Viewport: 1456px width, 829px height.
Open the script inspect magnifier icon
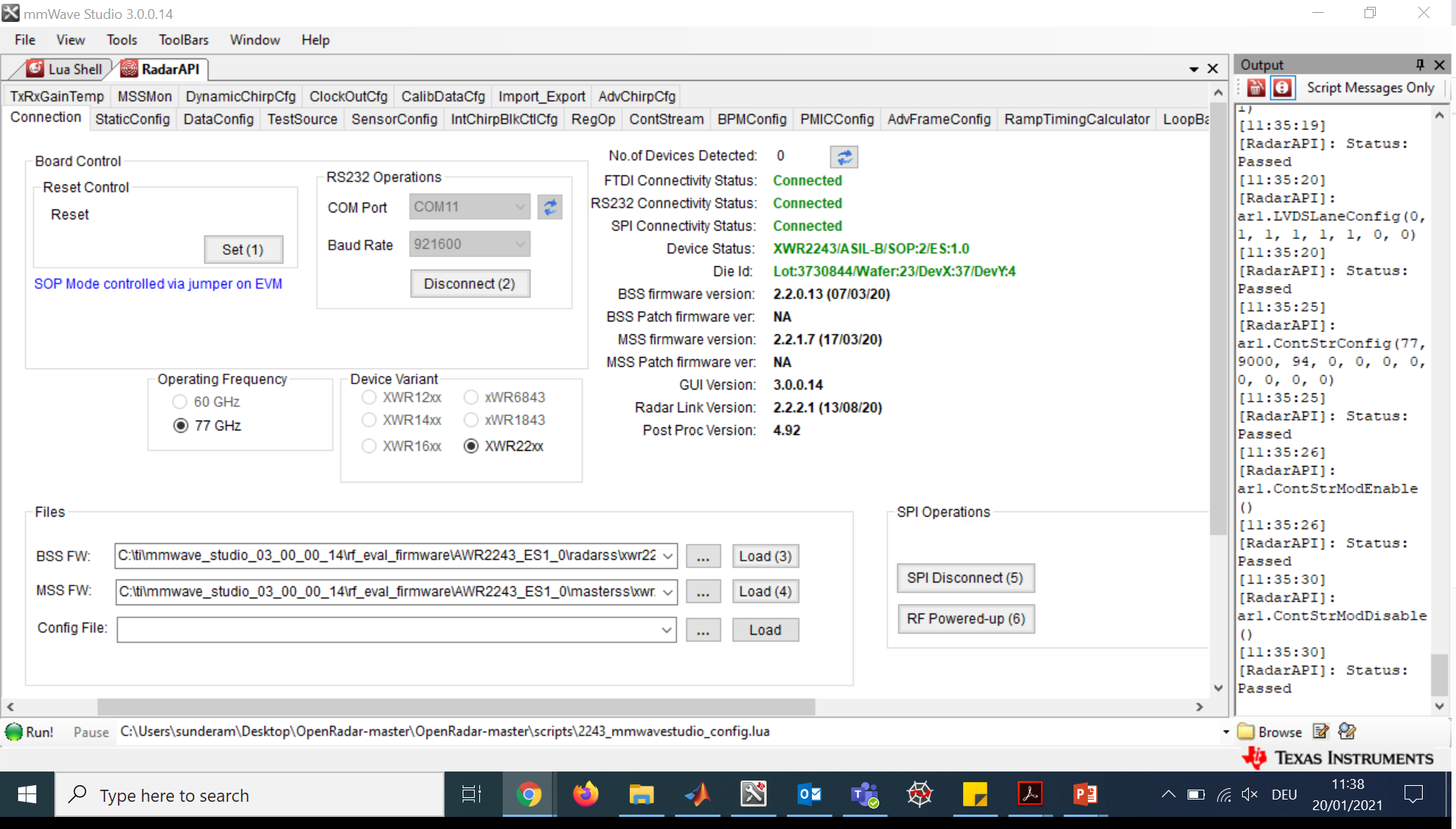(1347, 731)
